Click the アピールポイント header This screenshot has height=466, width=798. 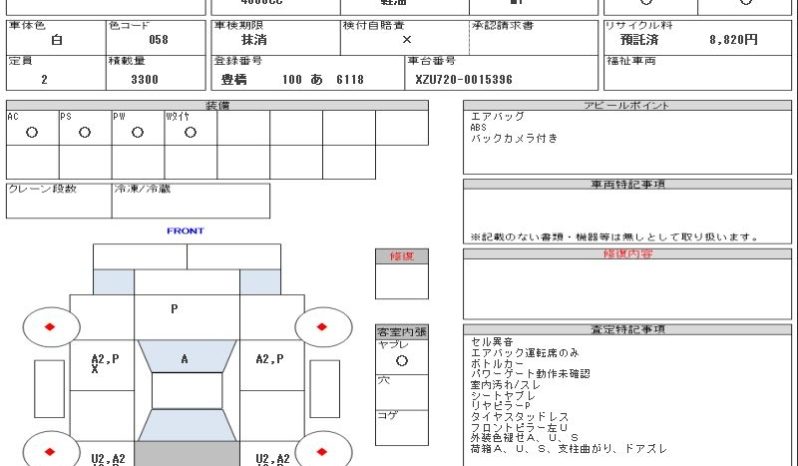coord(627,105)
